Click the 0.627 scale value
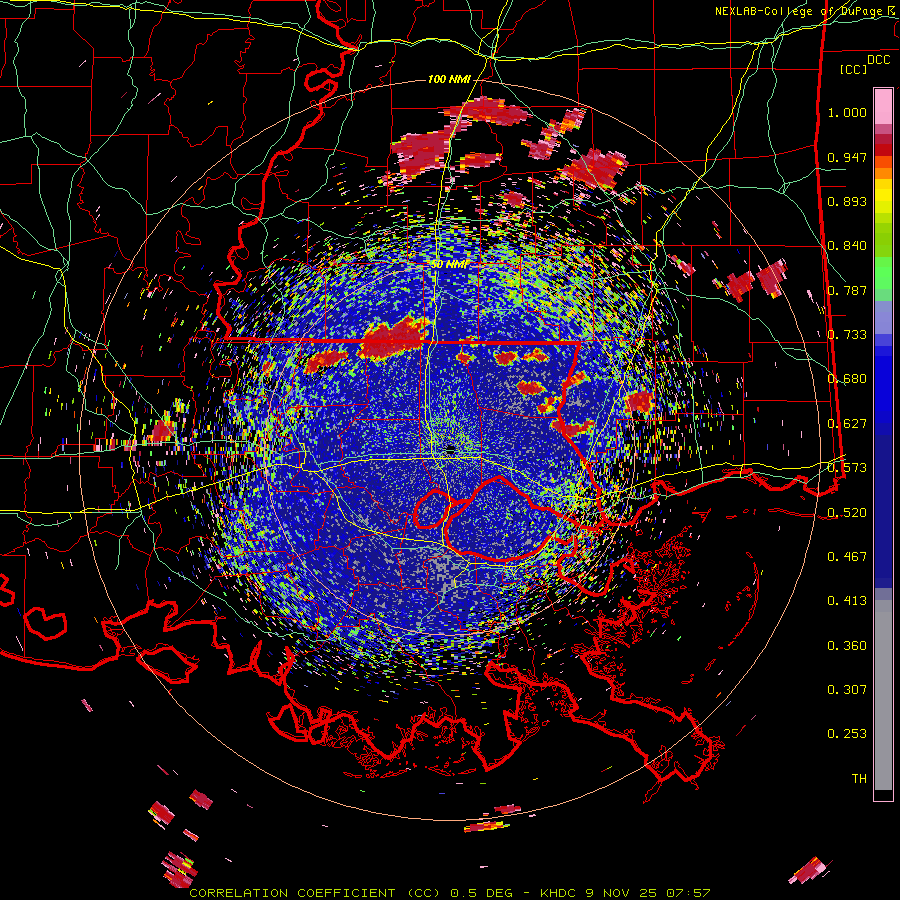This screenshot has height=900, width=900. 847,424
